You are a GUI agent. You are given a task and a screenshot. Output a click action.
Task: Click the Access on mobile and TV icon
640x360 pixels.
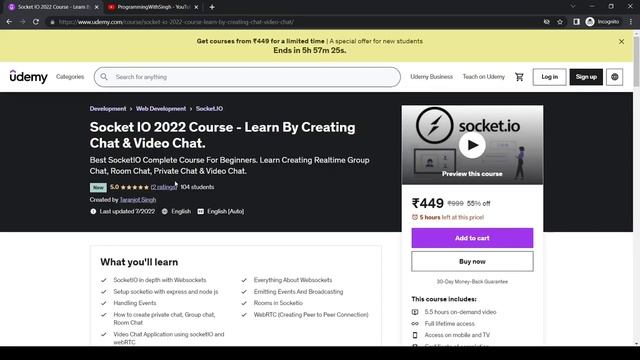pos(415,335)
